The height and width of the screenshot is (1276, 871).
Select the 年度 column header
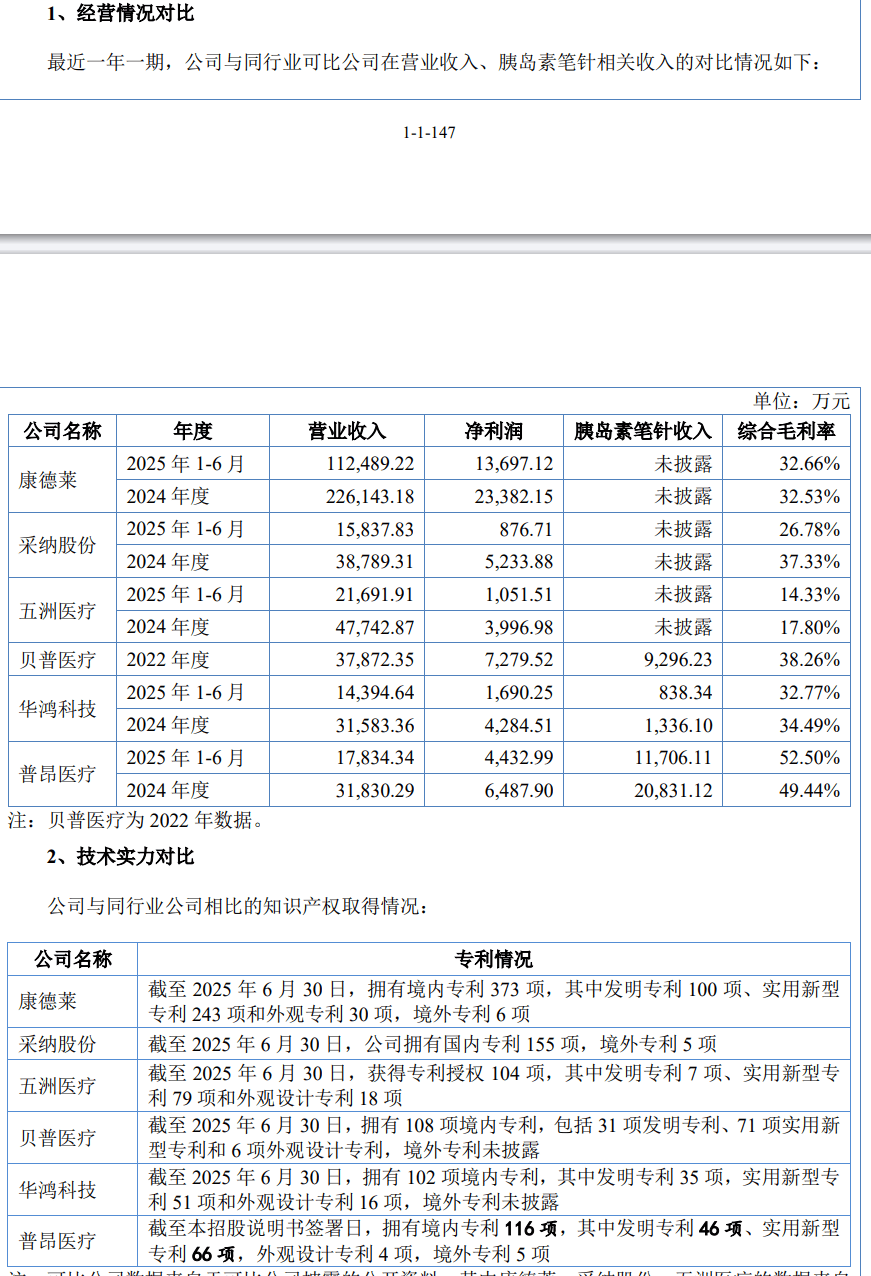click(192, 431)
